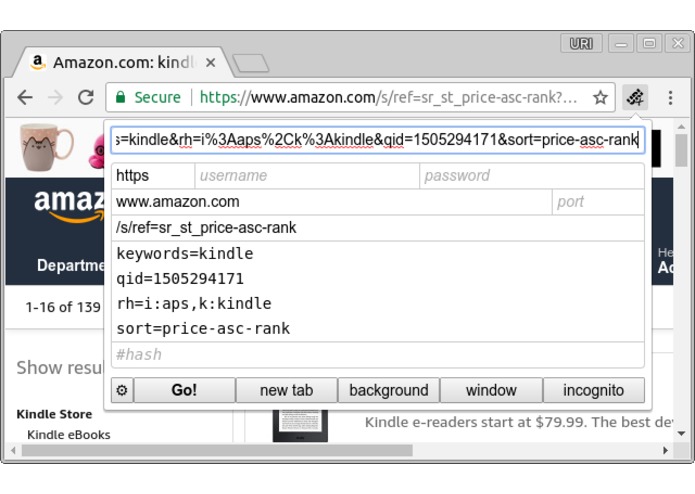Click the green Secure padlock
695x494 pixels.
(x=120, y=97)
